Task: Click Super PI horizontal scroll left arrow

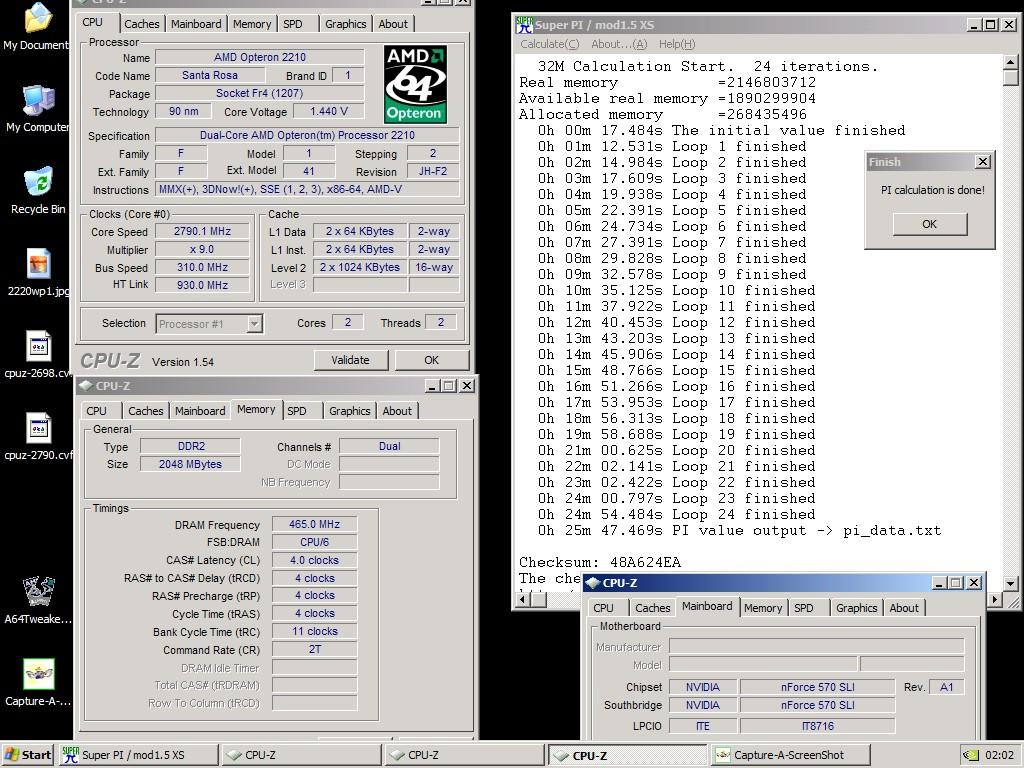Action: click(x=524, y=600)
